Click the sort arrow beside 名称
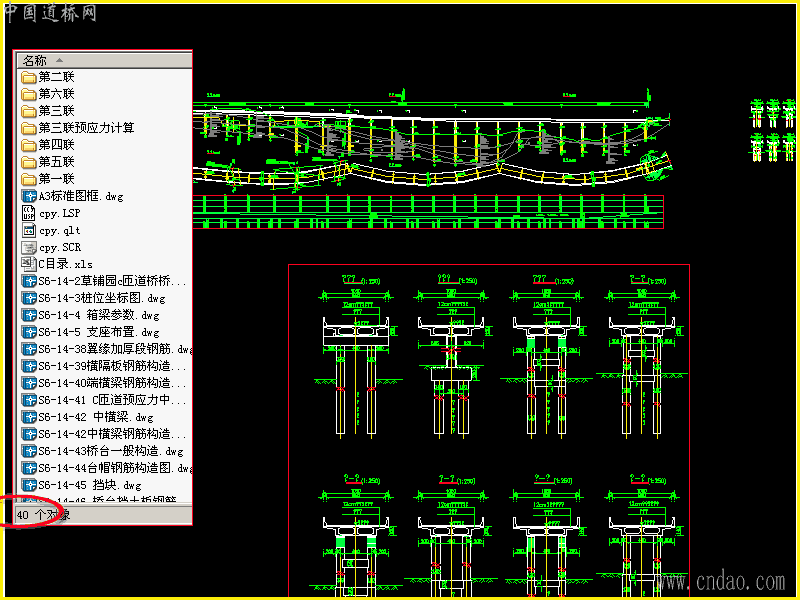This screenshot has height=600, width=800. [60, 60]
